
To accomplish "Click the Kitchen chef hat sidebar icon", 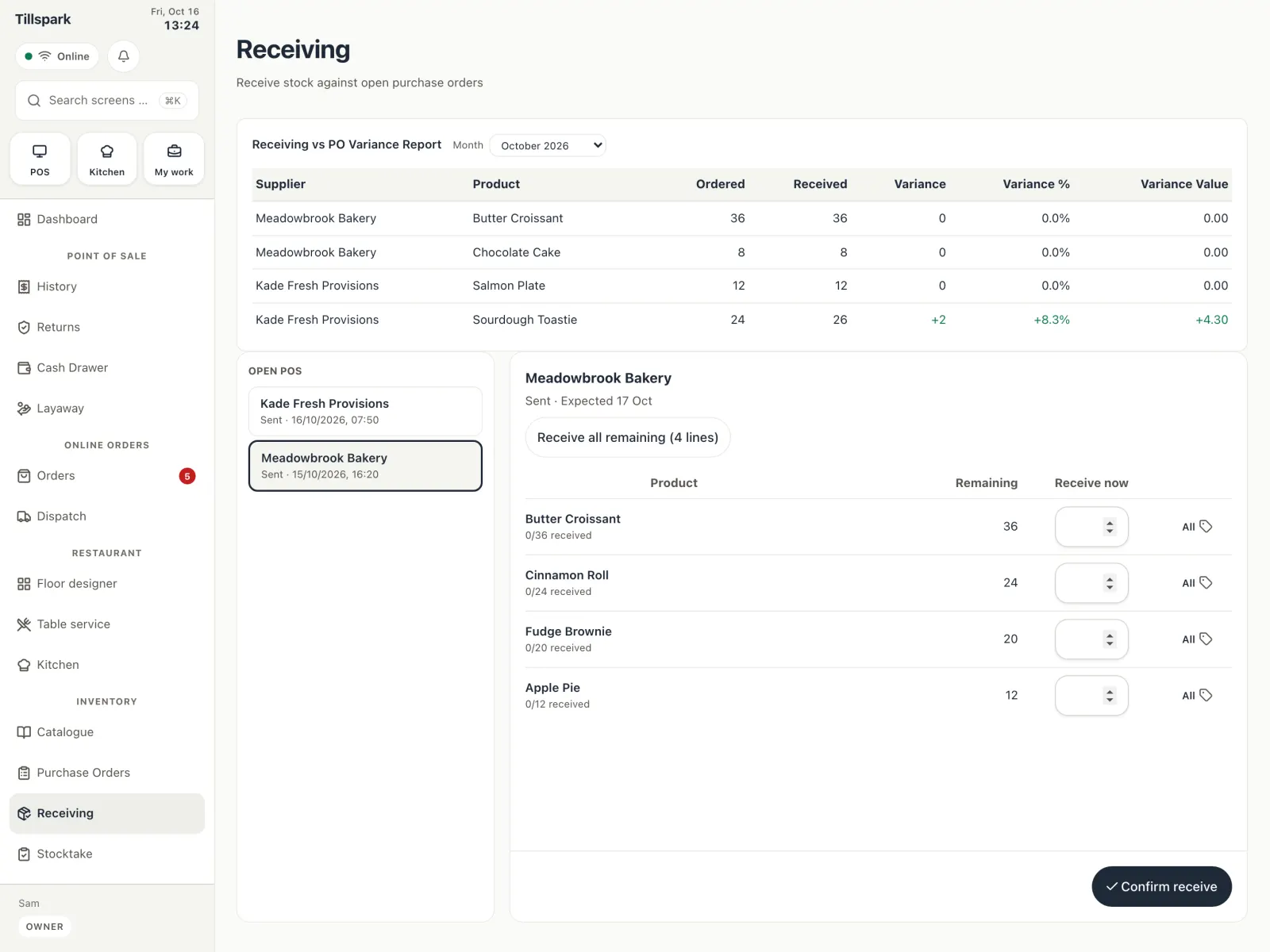I will pos(24,665).
